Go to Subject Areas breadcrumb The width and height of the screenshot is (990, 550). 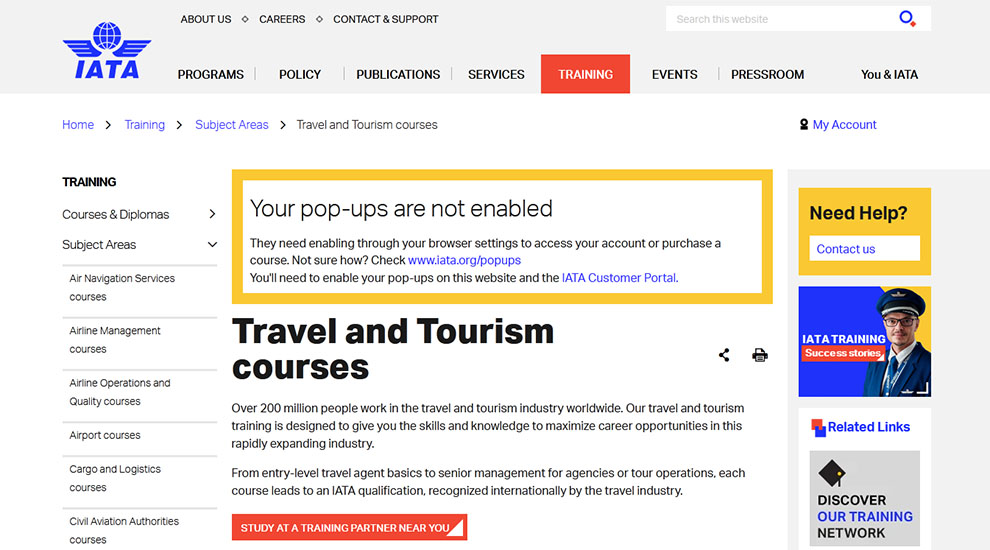point(232,124)
